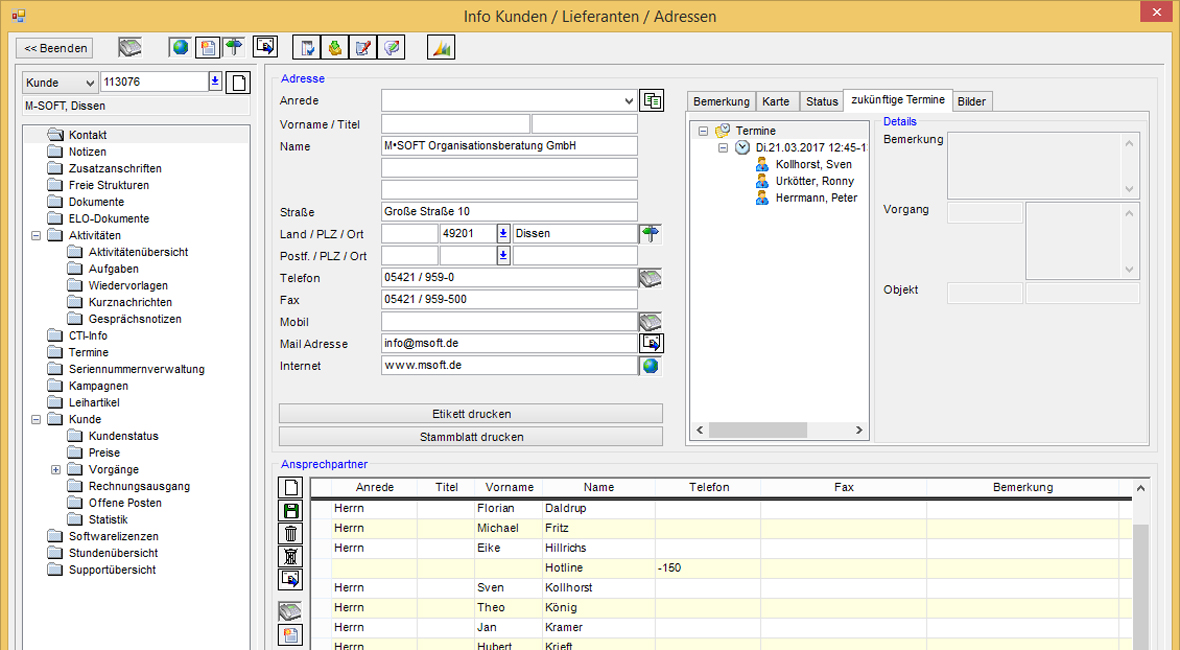Expand the Vorgänge tree node
Screen dimensions: 1180x650
[x=56, y=470]
